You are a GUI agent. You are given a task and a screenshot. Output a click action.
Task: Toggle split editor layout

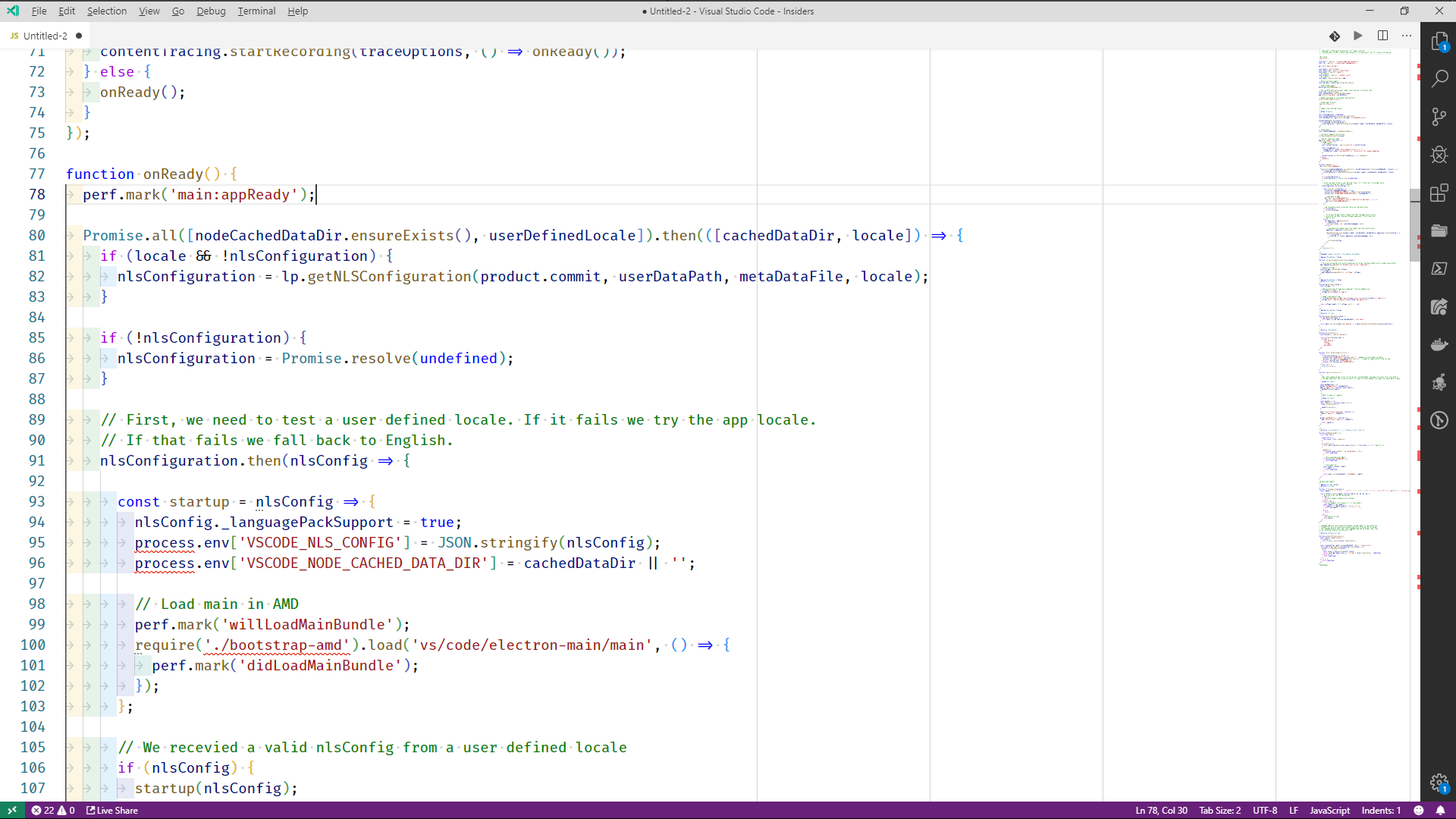coord(1382,36)
